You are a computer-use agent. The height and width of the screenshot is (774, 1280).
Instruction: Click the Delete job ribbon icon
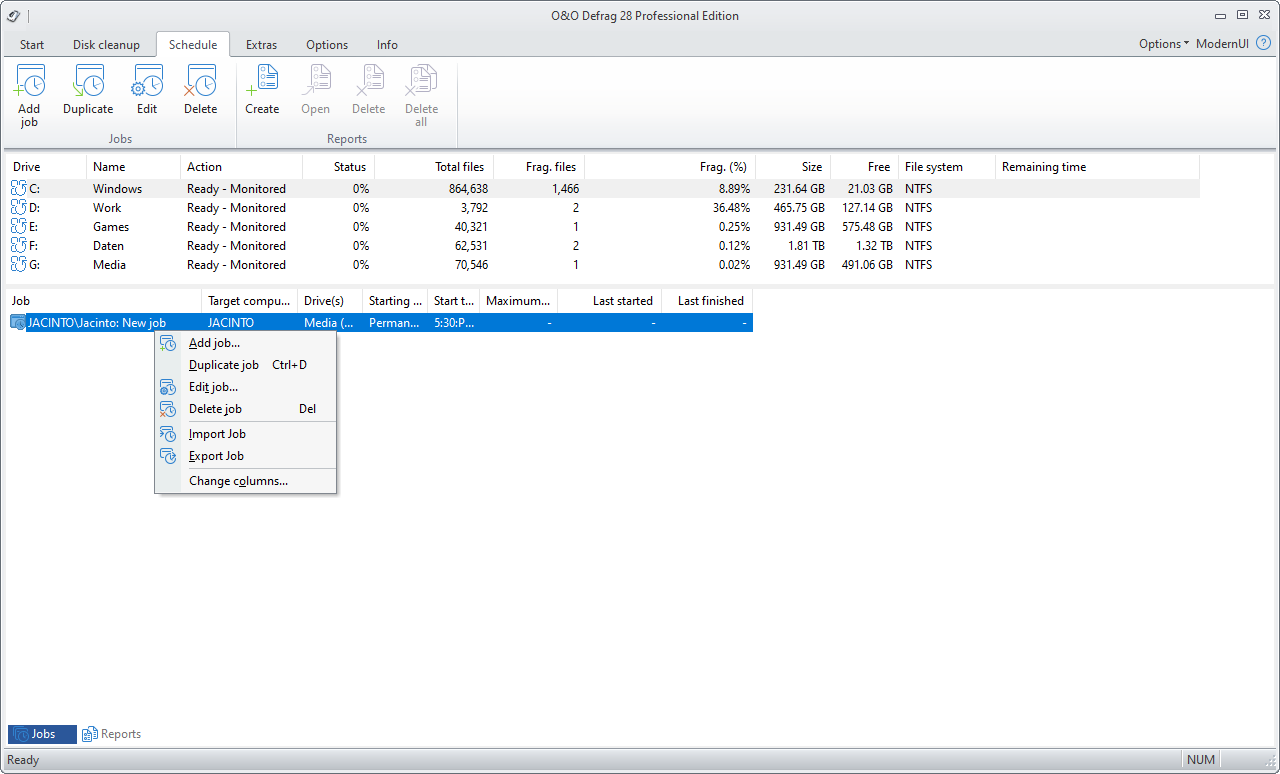coord(200,81)
